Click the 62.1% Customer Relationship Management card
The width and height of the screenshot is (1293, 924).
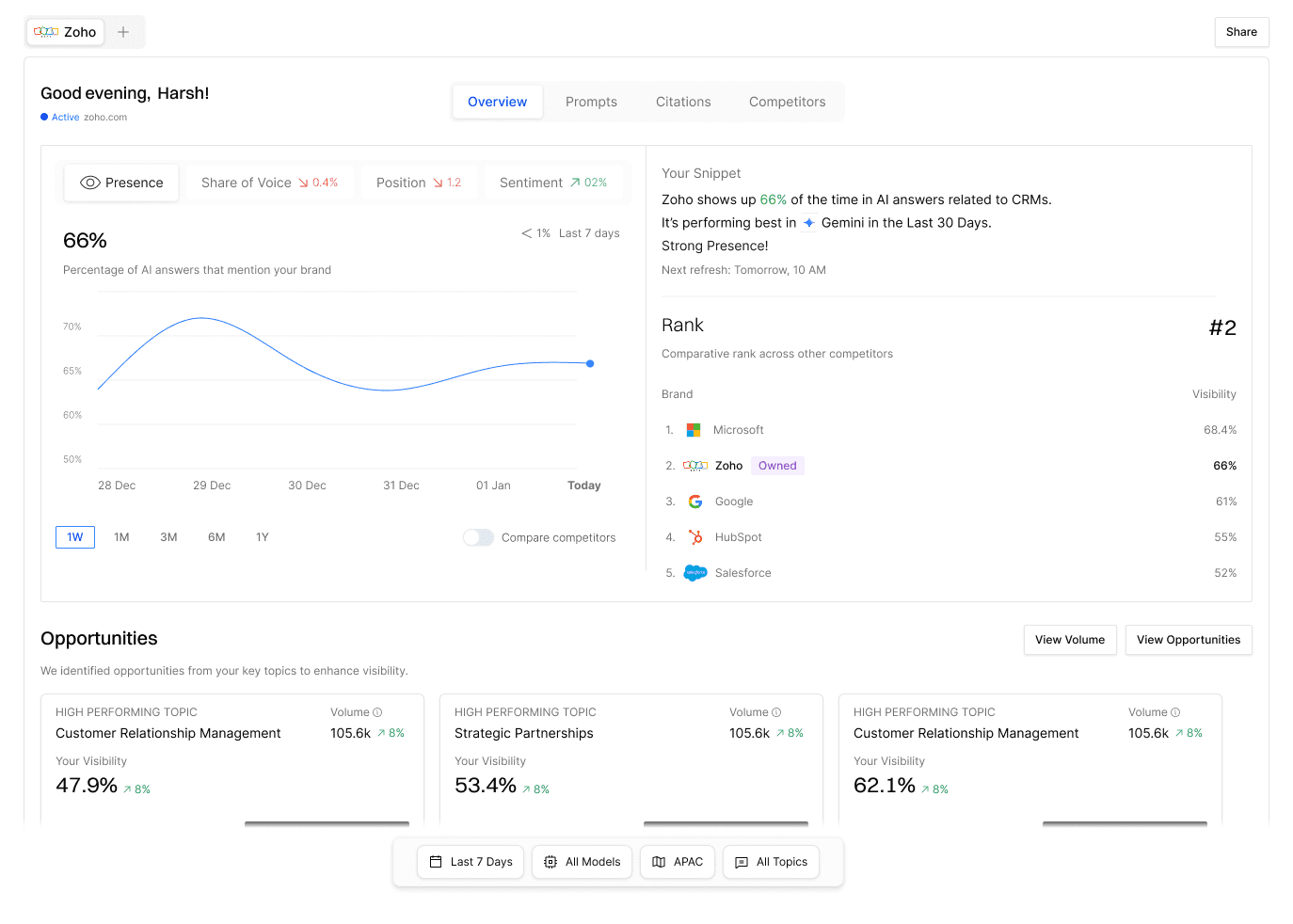click(x=1030, y=760)
